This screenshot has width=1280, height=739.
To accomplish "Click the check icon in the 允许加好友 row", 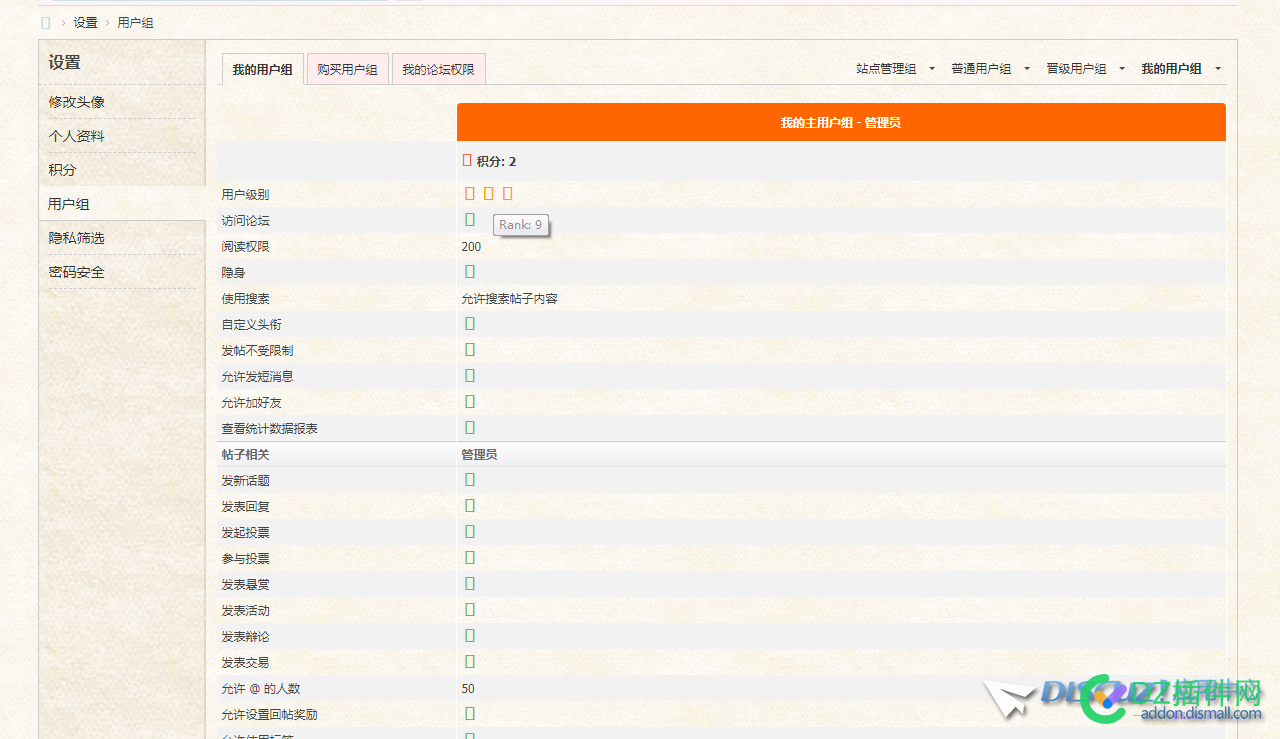I will point(470,401).
